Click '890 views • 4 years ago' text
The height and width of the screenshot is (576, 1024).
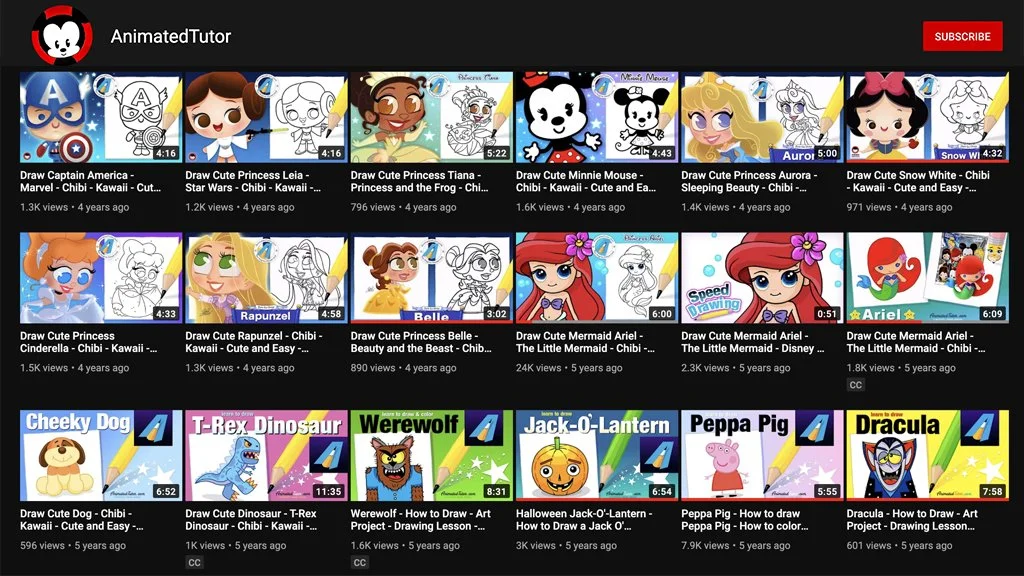tap(403, 368)
